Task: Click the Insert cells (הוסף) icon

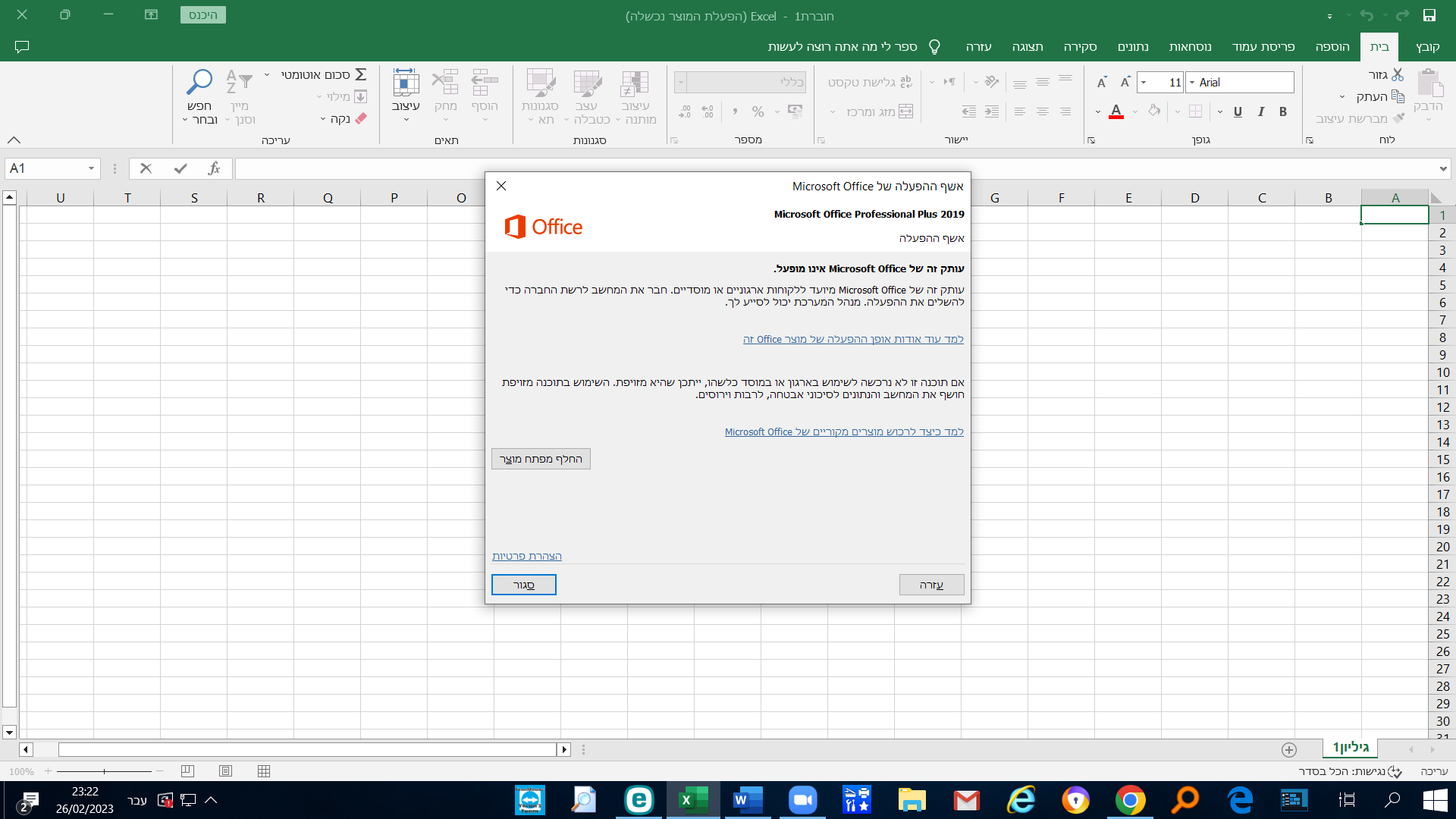Action: [x=485, y=82]
